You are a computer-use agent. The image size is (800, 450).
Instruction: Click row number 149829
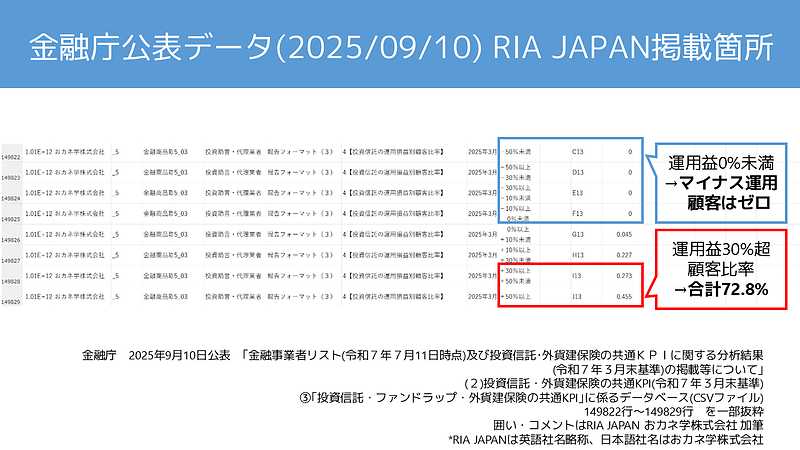pos(11,302)
